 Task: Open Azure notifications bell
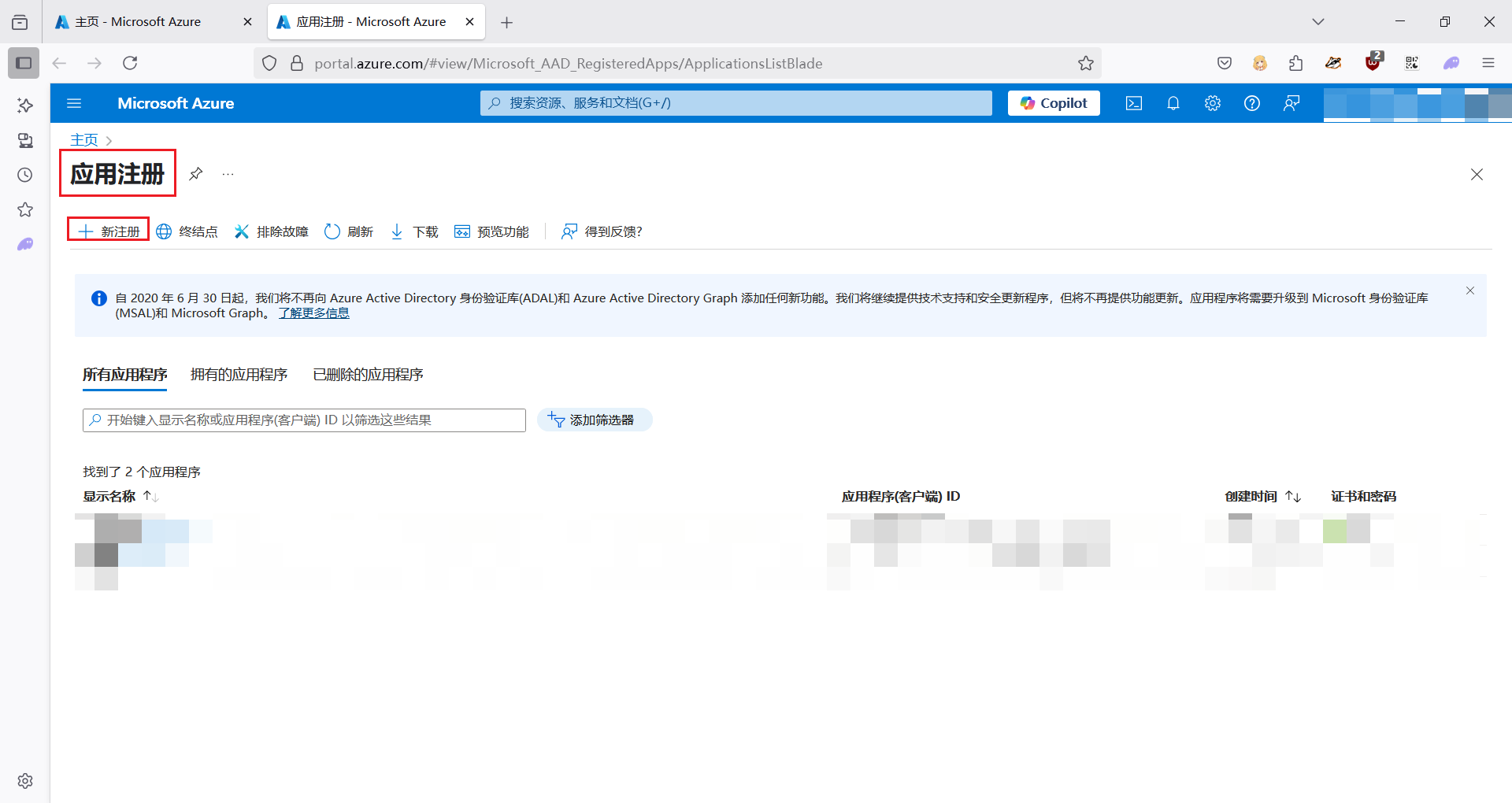click(x=1173, y=102)
